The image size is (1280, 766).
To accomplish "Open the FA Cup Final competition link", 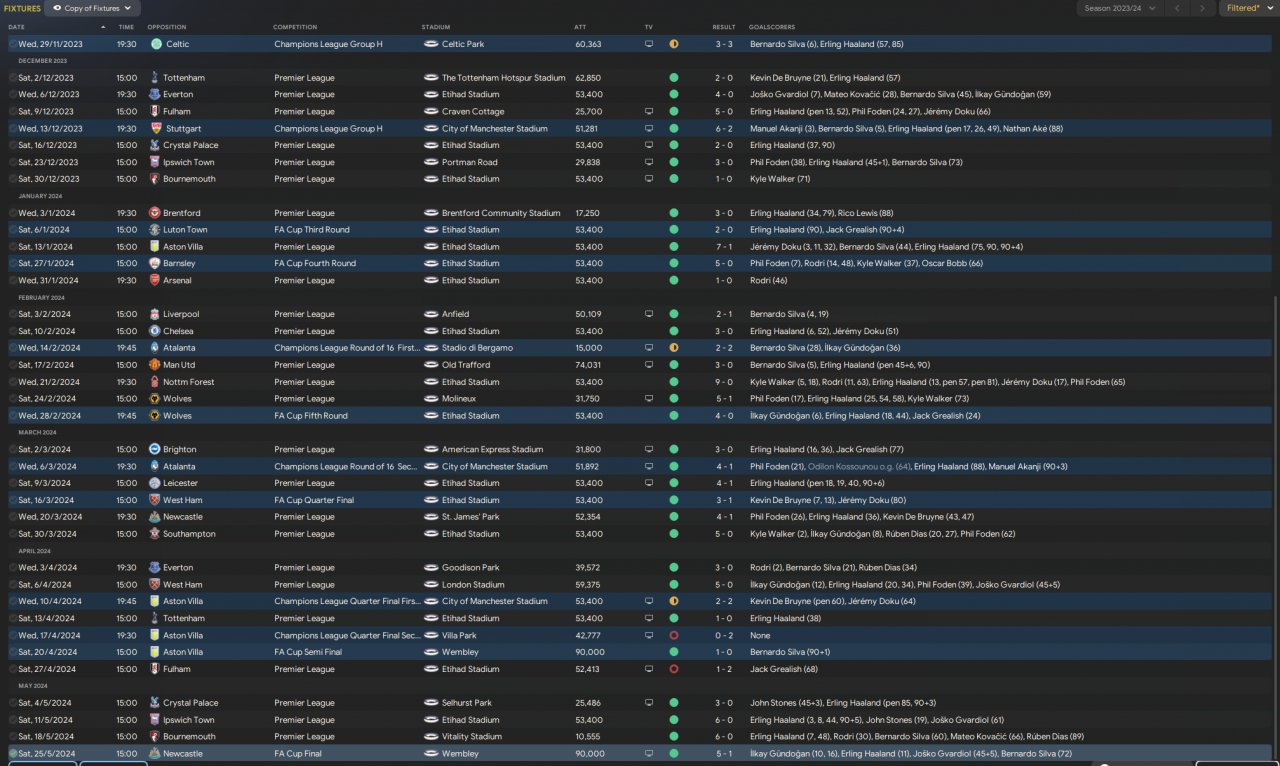I will point(299,753).
